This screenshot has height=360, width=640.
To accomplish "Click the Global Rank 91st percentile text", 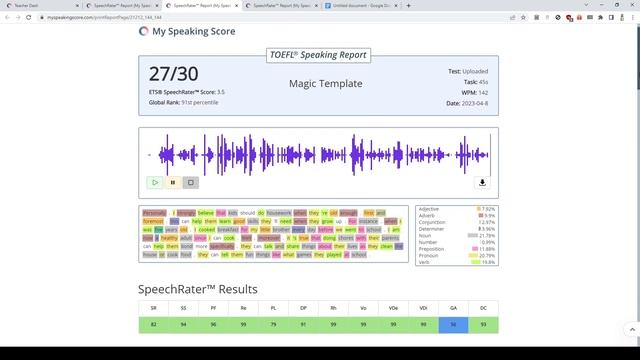I will point(183,102).
